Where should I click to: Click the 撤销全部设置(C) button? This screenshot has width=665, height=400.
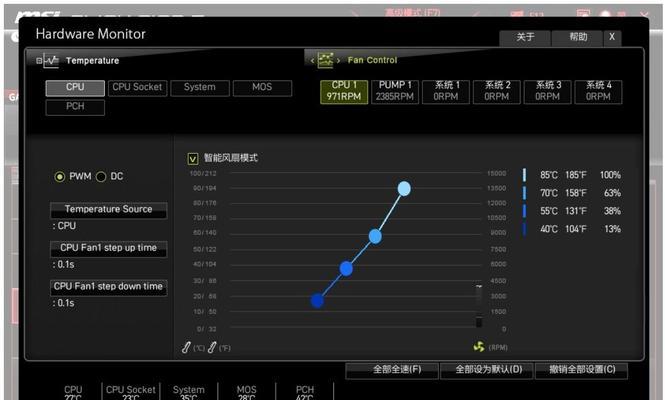(x=582, y=370)
